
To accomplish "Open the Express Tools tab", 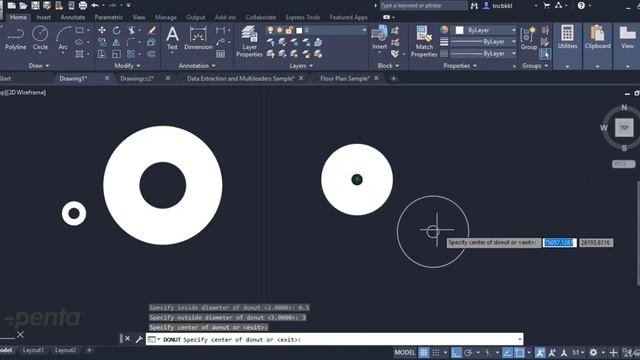I will tap(302, 17).
